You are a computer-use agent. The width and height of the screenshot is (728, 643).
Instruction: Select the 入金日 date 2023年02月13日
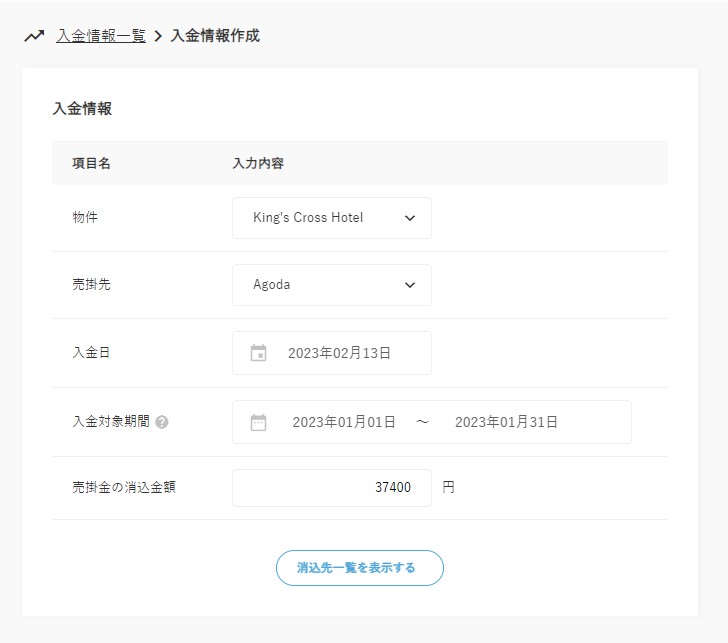339,353
